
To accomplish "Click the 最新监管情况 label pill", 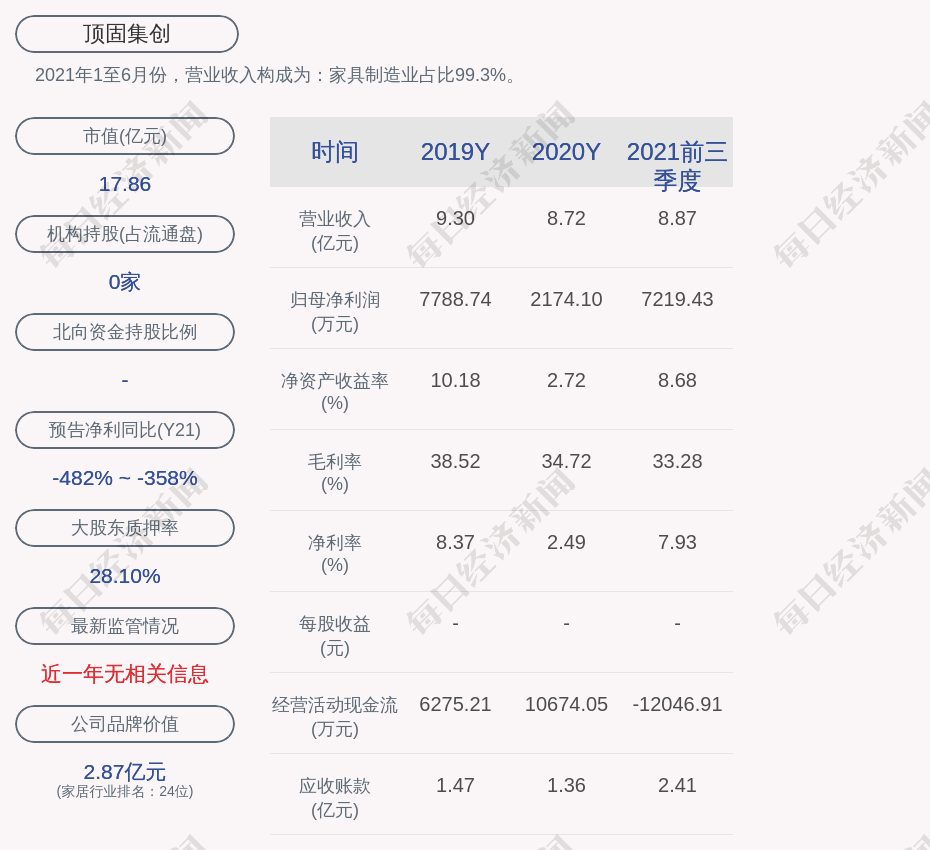I will click(125, 626).
